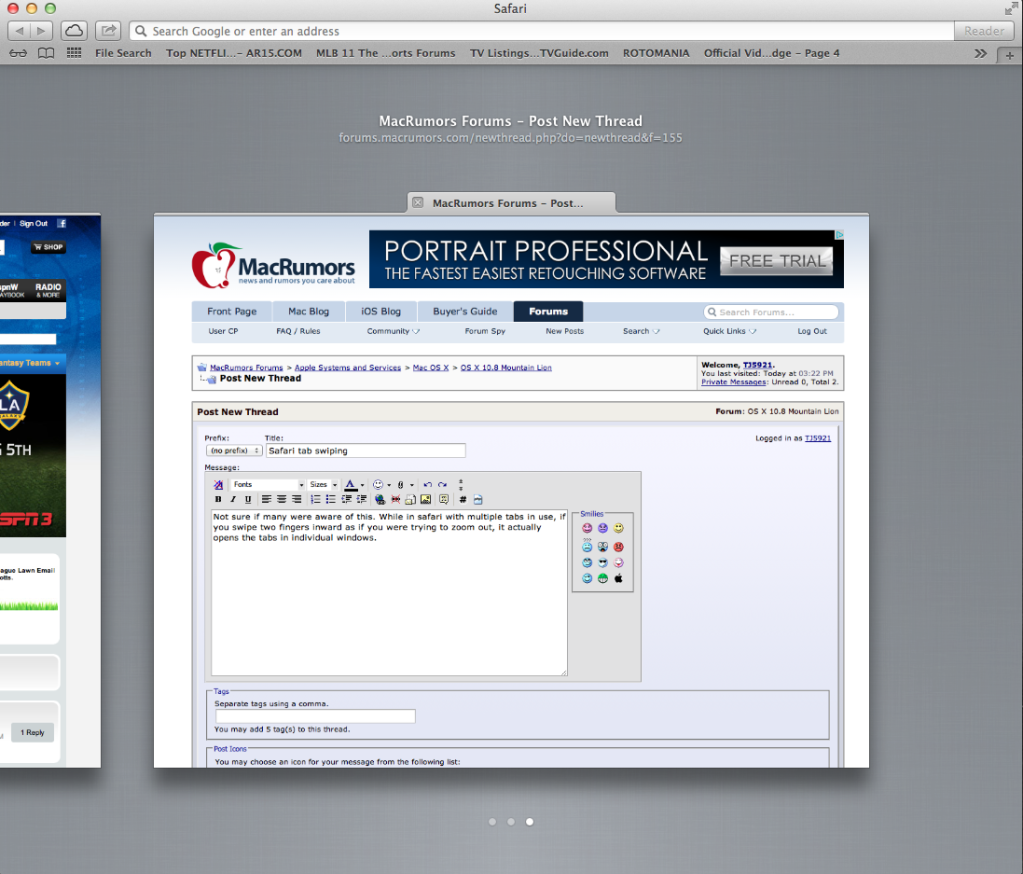Viewport: 1023px width, 874px height.
Task: Open the Prefix selector
Action: (x=234, y=451)
